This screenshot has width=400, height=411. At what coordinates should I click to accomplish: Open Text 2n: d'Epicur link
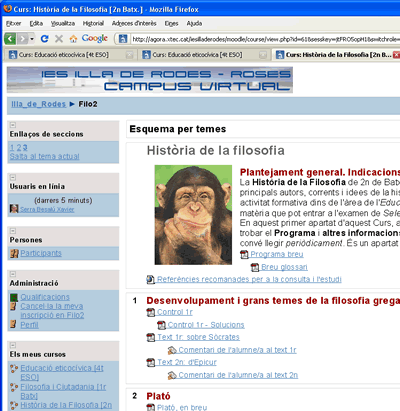pos(187,362)
